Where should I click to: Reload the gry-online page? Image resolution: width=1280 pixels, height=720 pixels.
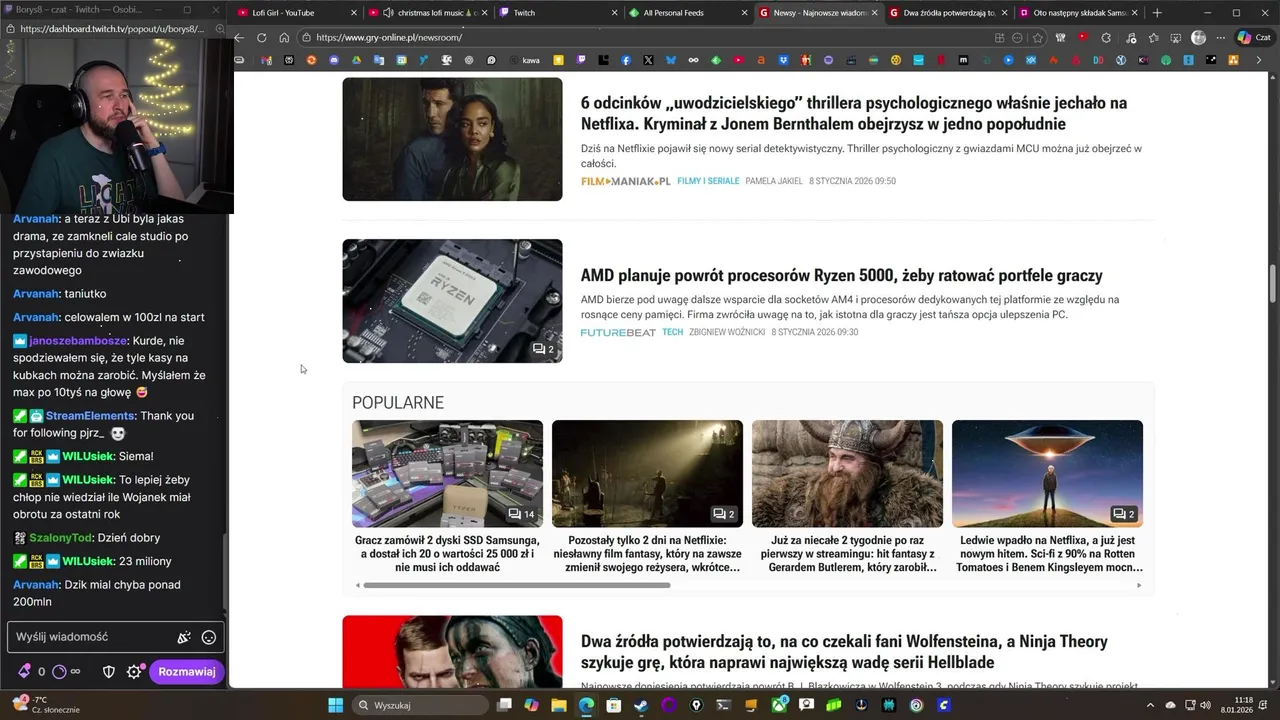[x=262, y=37]
